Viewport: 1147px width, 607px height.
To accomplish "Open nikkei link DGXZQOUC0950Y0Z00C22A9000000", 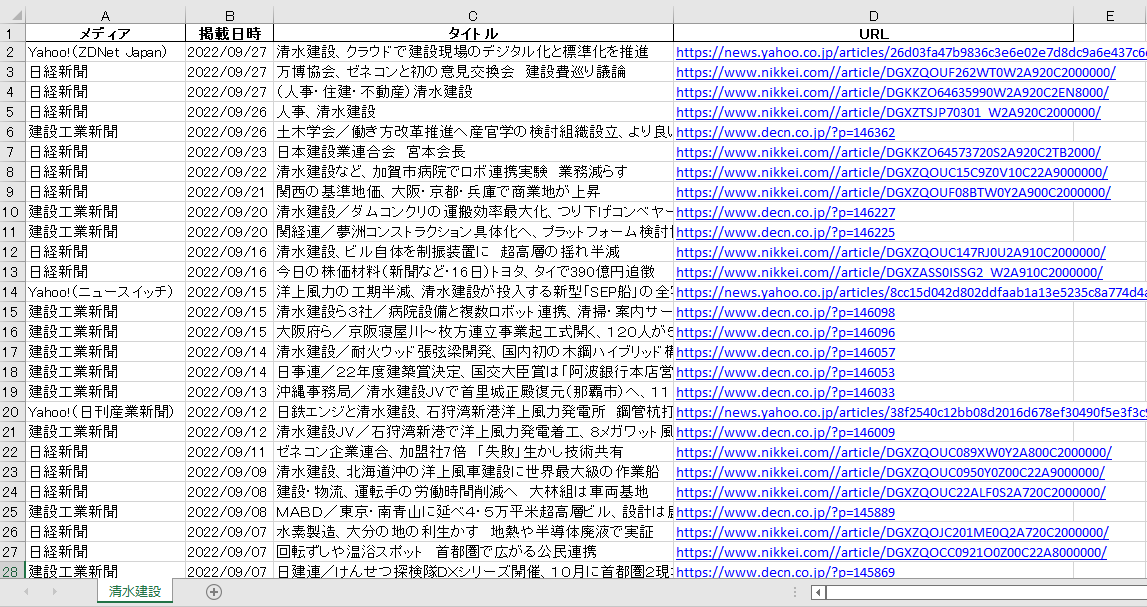I will [x=890, y=472].
